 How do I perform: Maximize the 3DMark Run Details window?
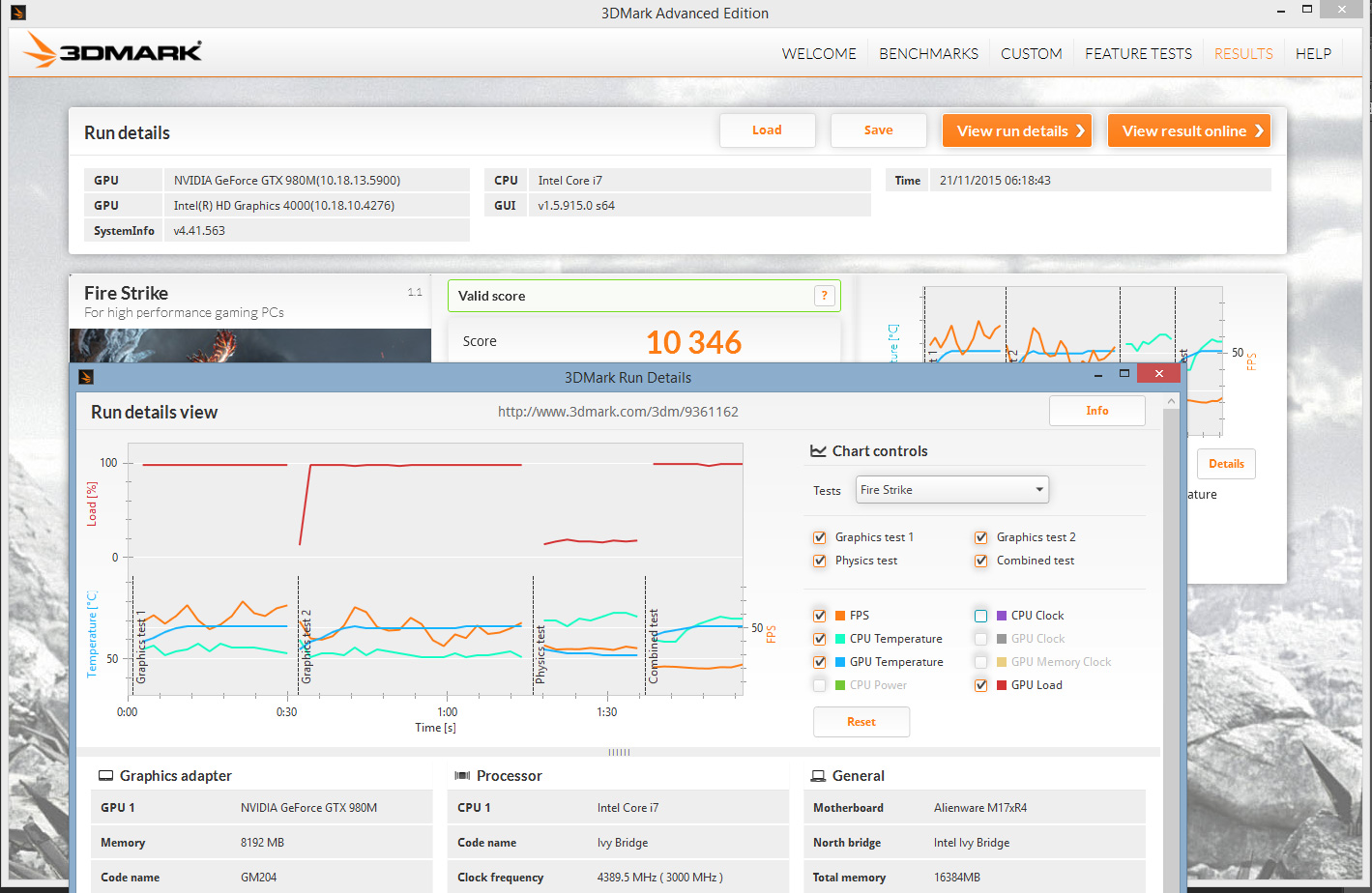(x=1124, y=374)
